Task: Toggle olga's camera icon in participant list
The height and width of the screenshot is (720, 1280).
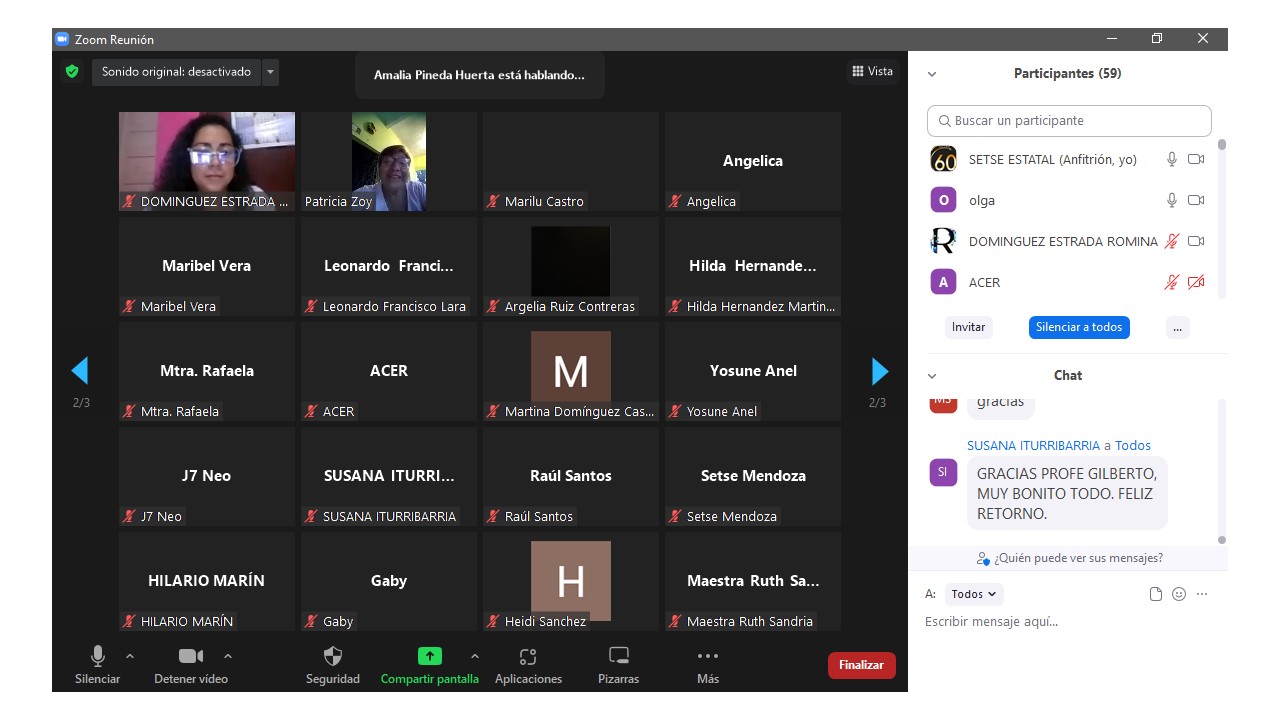Action: 1196,200
